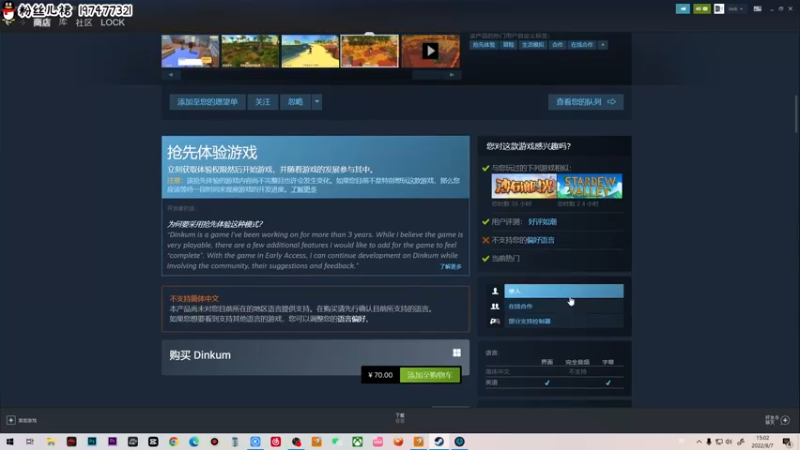Open the 好评如潮 user reviews link
This screenshot has width=800, height=450.
coord(542,222)
